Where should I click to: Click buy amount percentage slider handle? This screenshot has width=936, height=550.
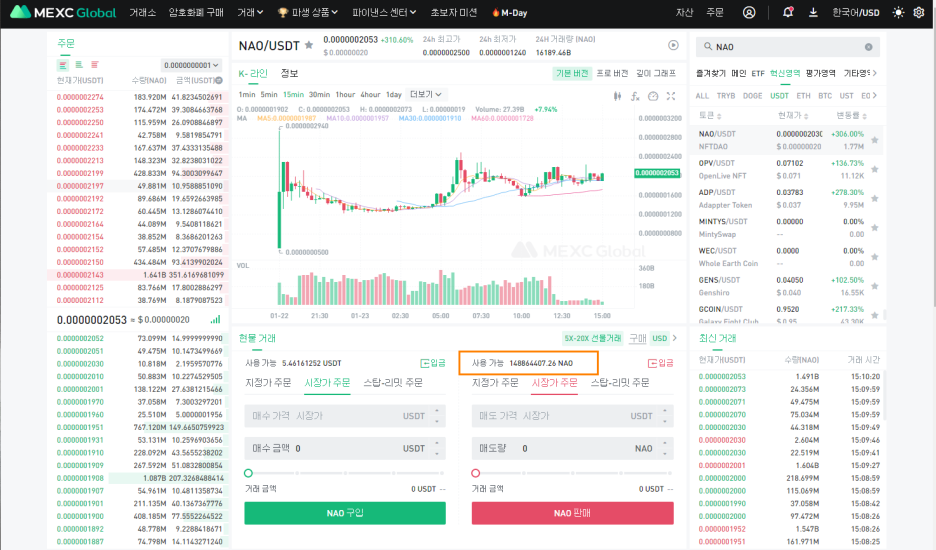(x=248, y=473)
